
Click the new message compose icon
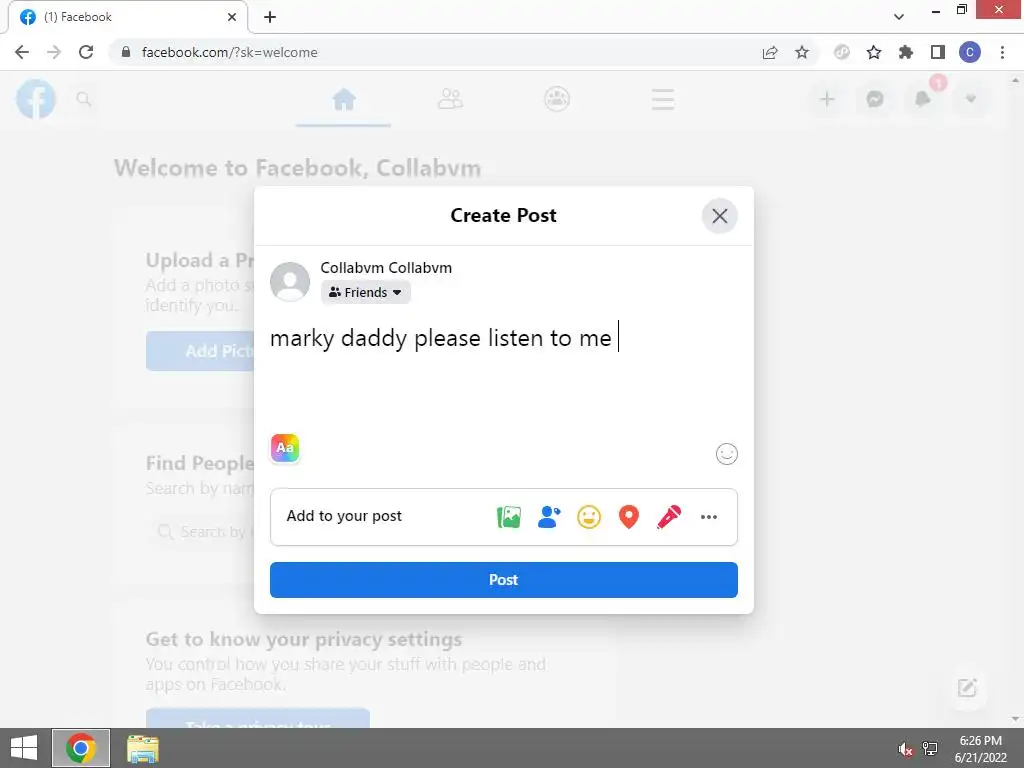(967, 688)
